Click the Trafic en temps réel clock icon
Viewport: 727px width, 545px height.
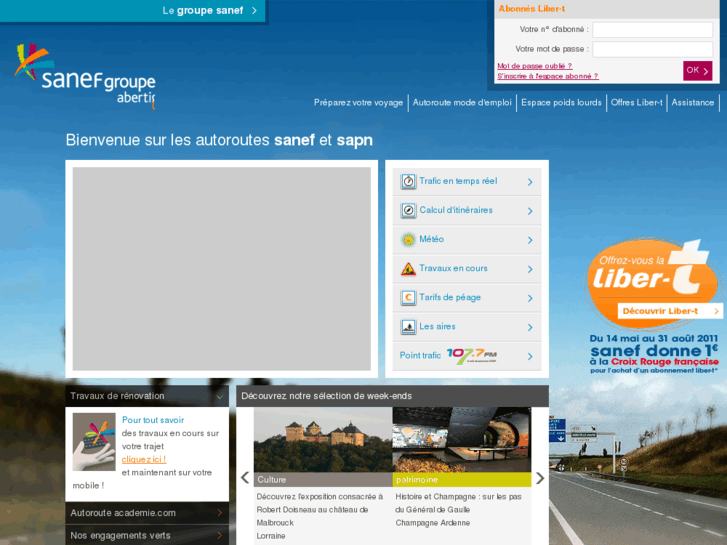tap(408, 181)
